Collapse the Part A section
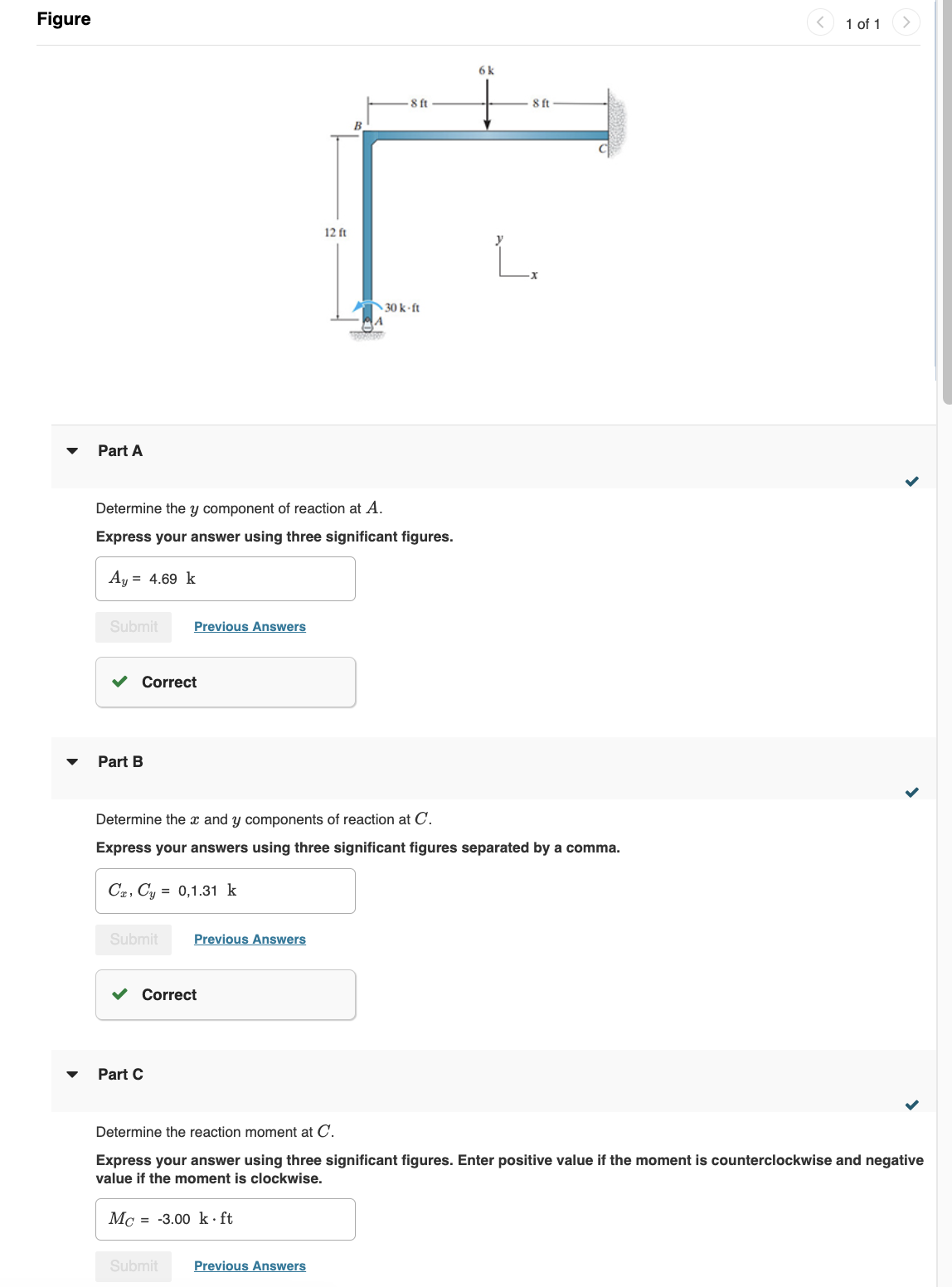Image resolution: width=952 pixels, height=1287 pixels. coord(72,450)
